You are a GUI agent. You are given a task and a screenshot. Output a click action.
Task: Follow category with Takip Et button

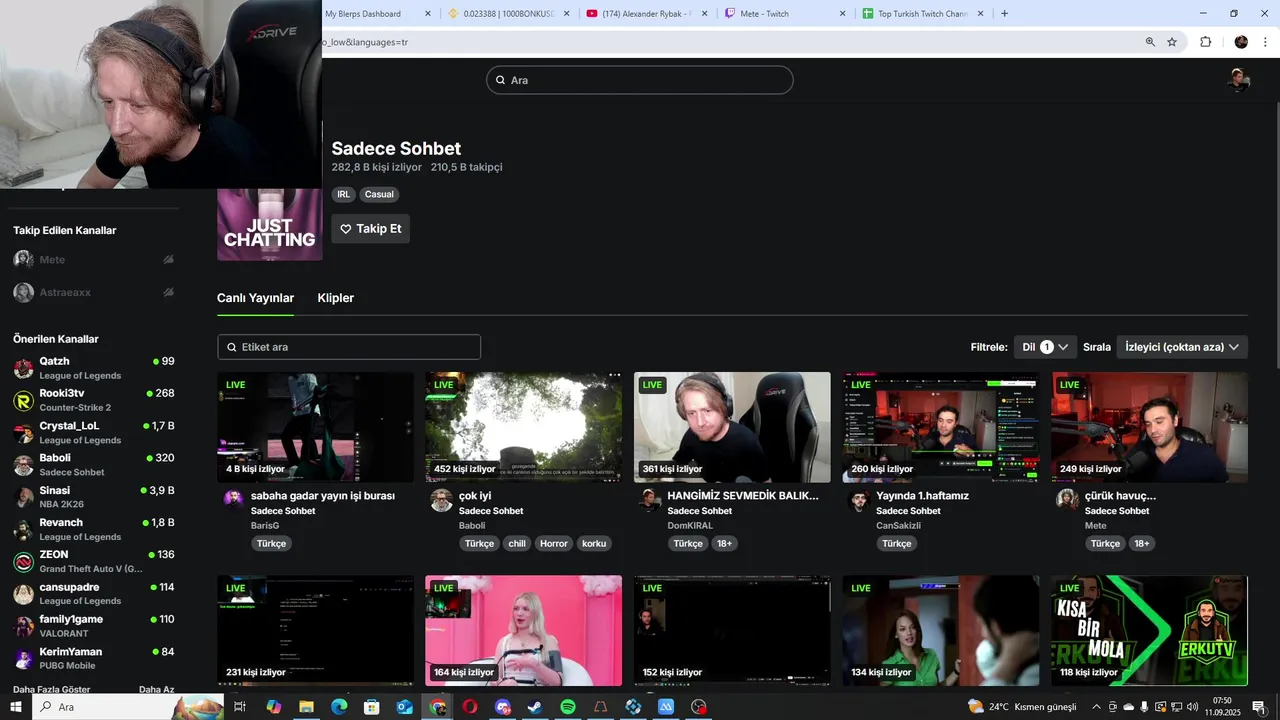tap(371, 229)
